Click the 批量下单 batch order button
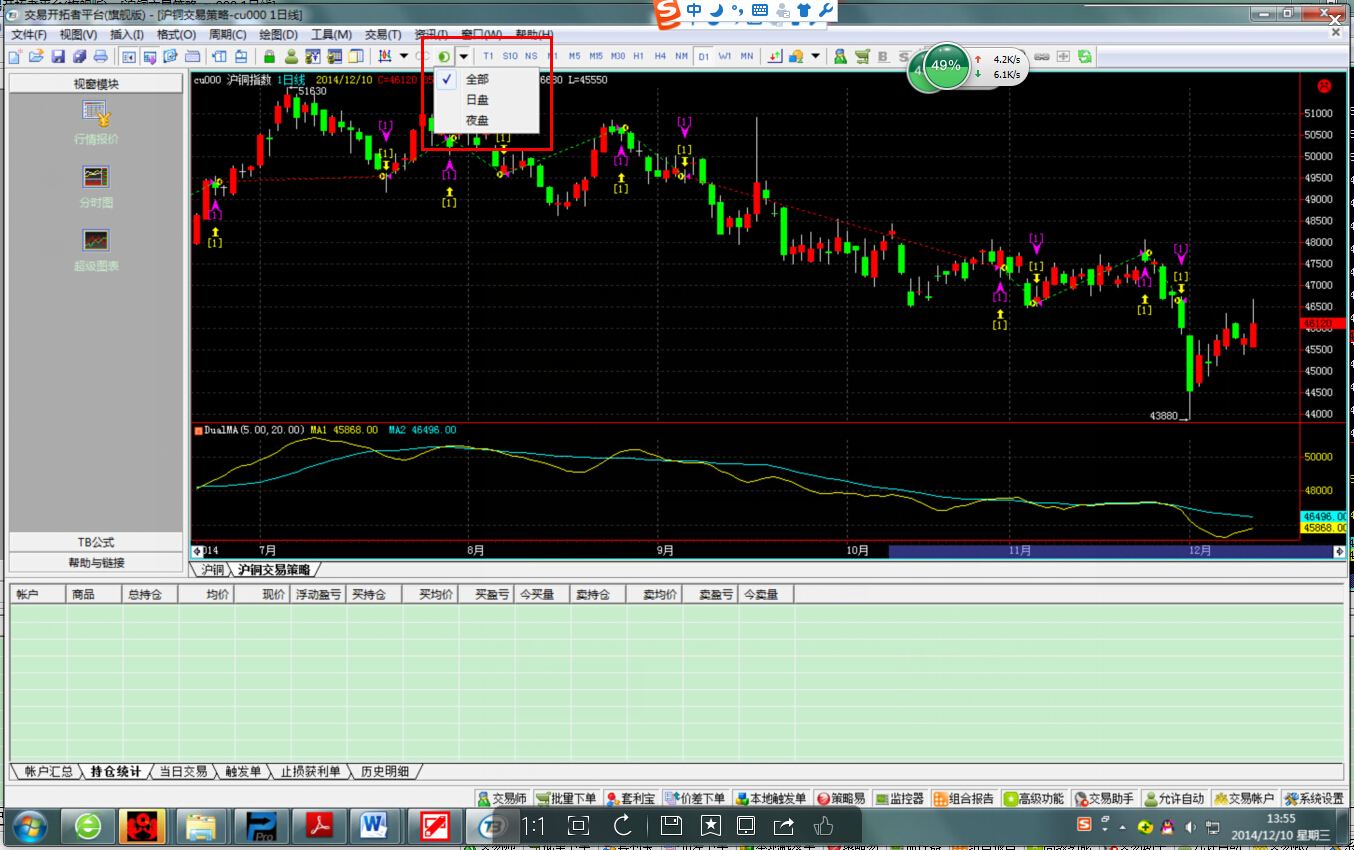The width and height of the screenshot is (1354, 850). [x=566, y=798]
